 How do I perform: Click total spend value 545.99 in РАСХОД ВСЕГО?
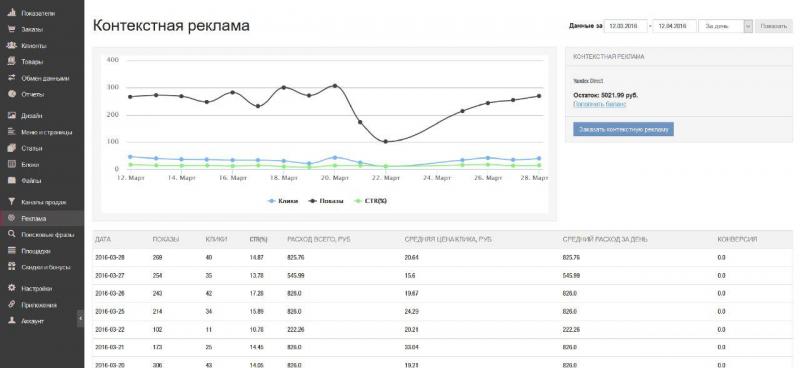pyautogui.click(x=296, y=276)
